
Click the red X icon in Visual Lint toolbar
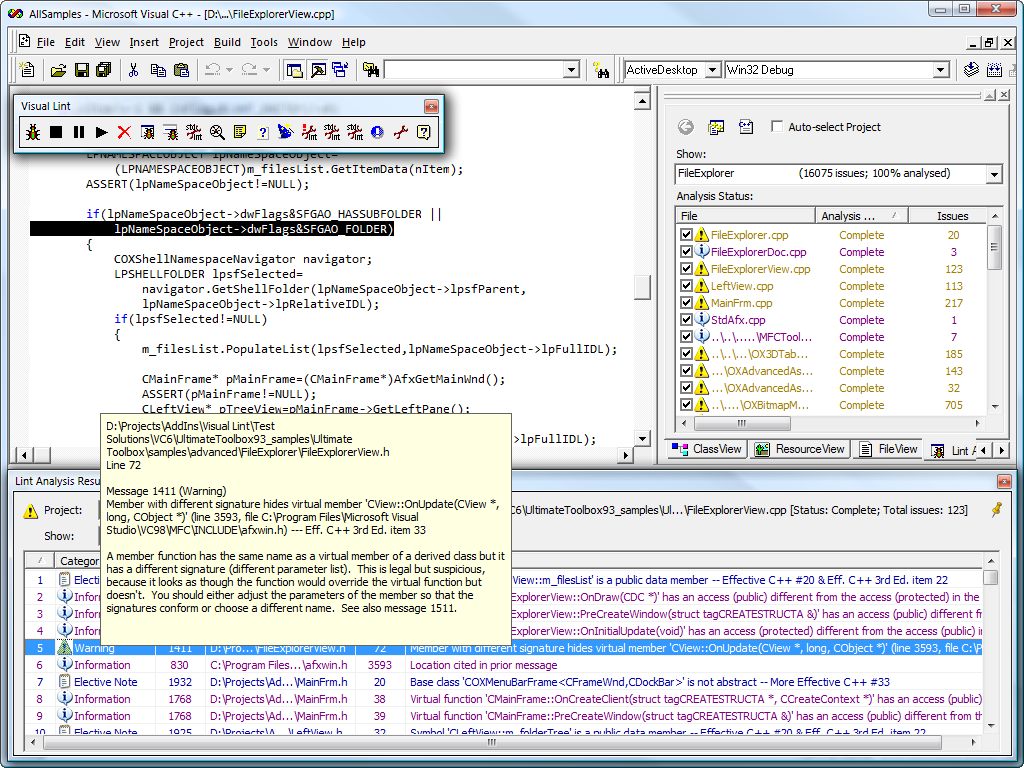pyautogui.click(x=124, y=132)
